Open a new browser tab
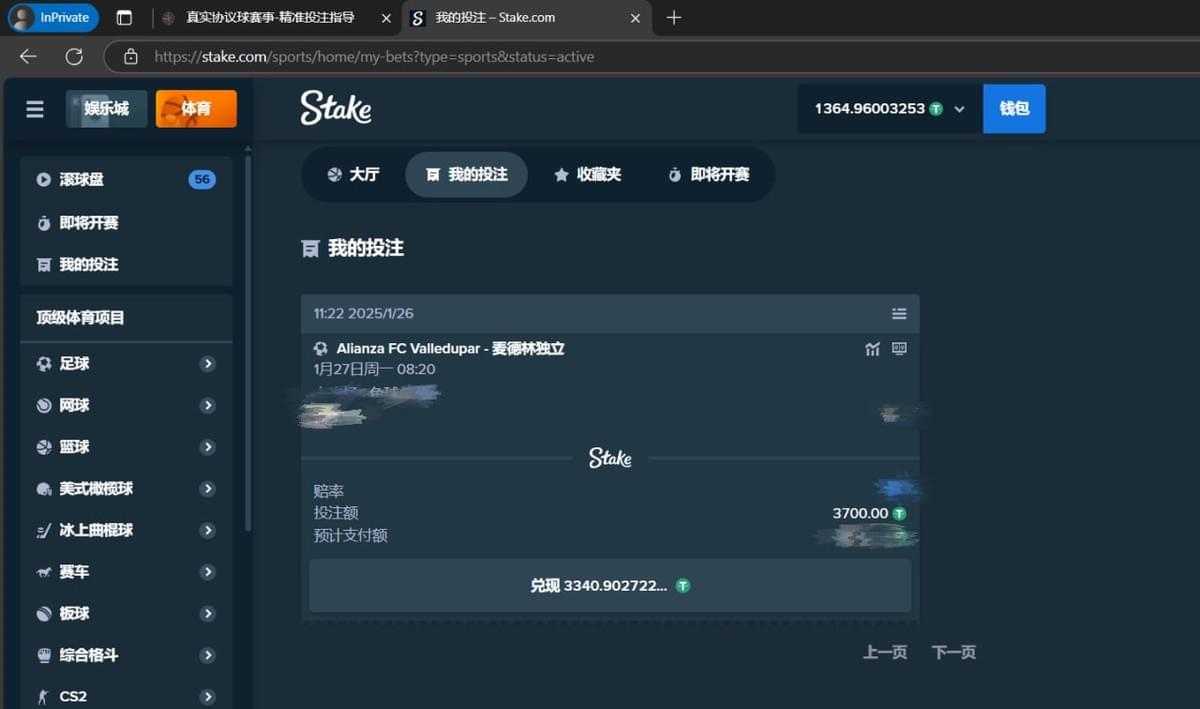The image size is (1200, 709). tap(674, 17)
